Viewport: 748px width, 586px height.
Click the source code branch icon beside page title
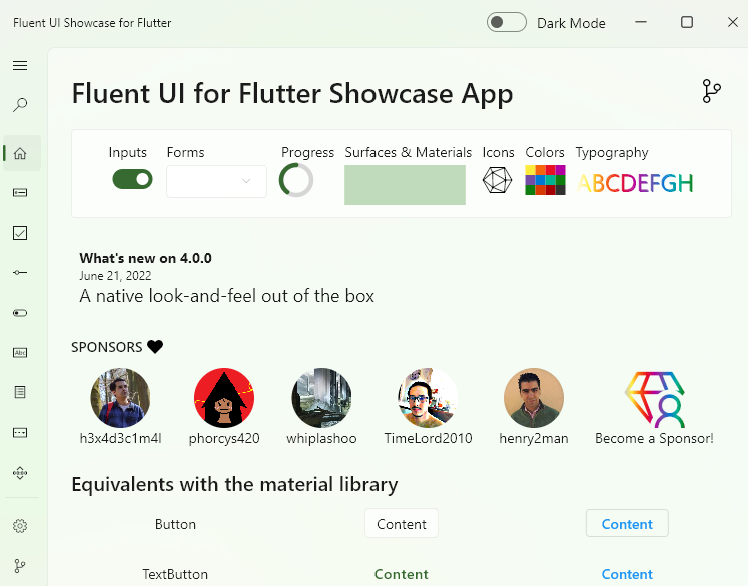tap(711, 91)
